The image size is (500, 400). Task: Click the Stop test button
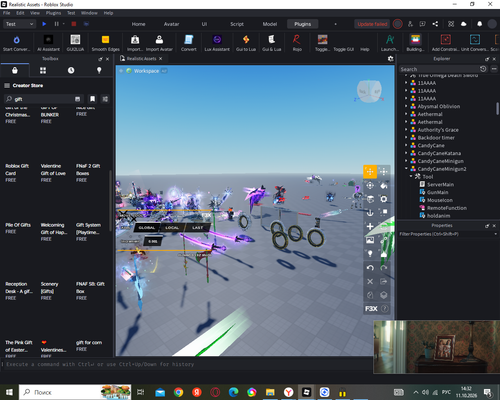point(74,24)
